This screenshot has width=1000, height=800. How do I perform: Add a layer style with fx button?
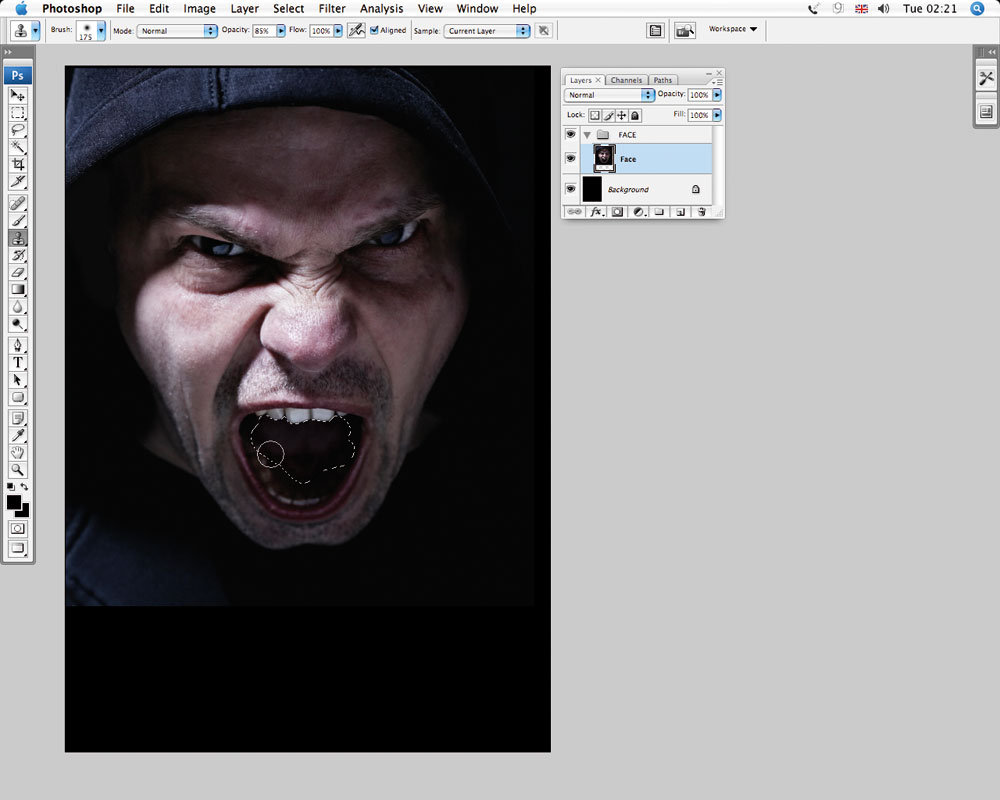pos(596,212)
